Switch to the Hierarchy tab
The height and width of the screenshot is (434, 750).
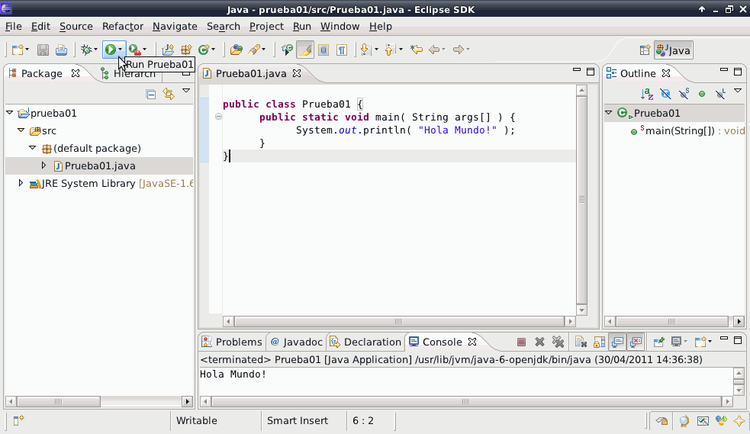(128, 74)
